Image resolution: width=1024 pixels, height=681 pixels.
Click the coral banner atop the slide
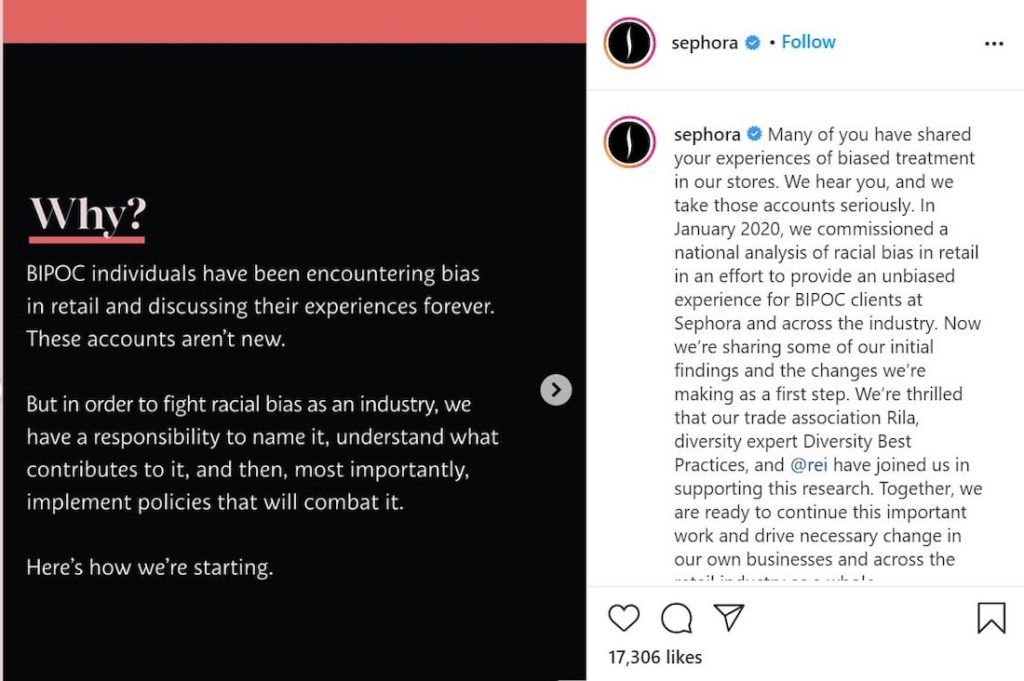point(294,21)
